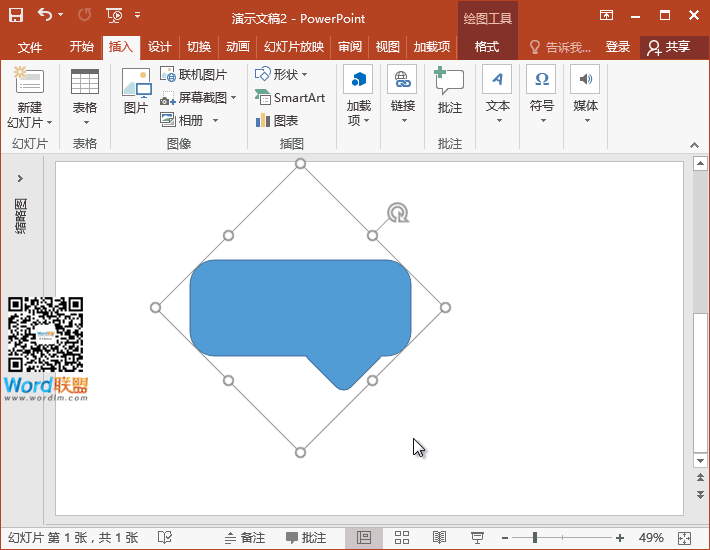Open the 格式 drawing tools tab
This screenshot has width=710, height=550.
coord(487,47)
